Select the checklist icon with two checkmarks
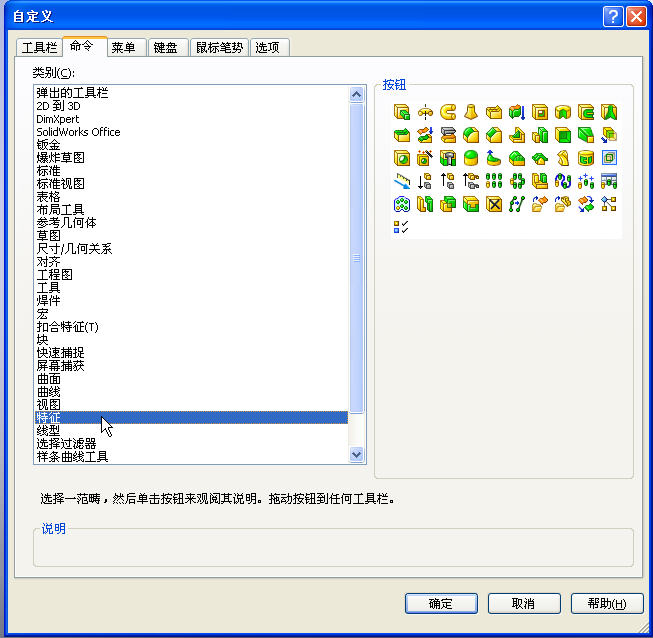653x638 pixels. [401, 227]
